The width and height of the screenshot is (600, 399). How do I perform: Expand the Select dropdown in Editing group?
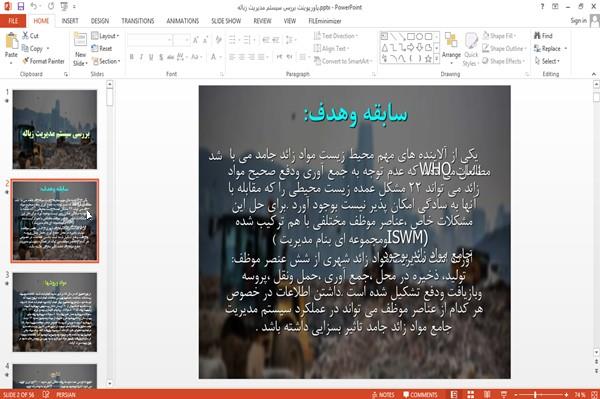pos(548,61)
